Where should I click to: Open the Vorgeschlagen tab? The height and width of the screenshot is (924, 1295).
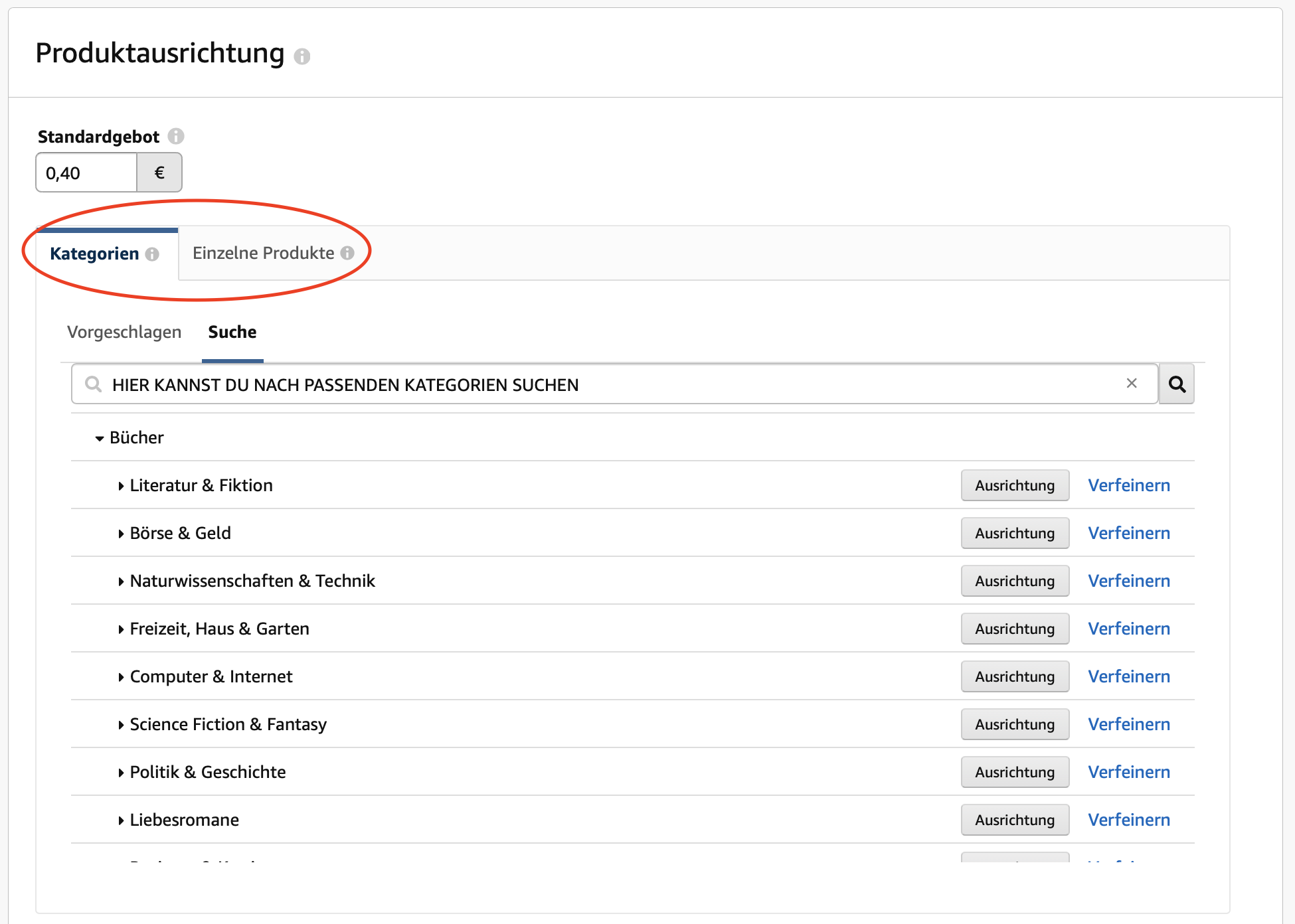tap(124, 332)
